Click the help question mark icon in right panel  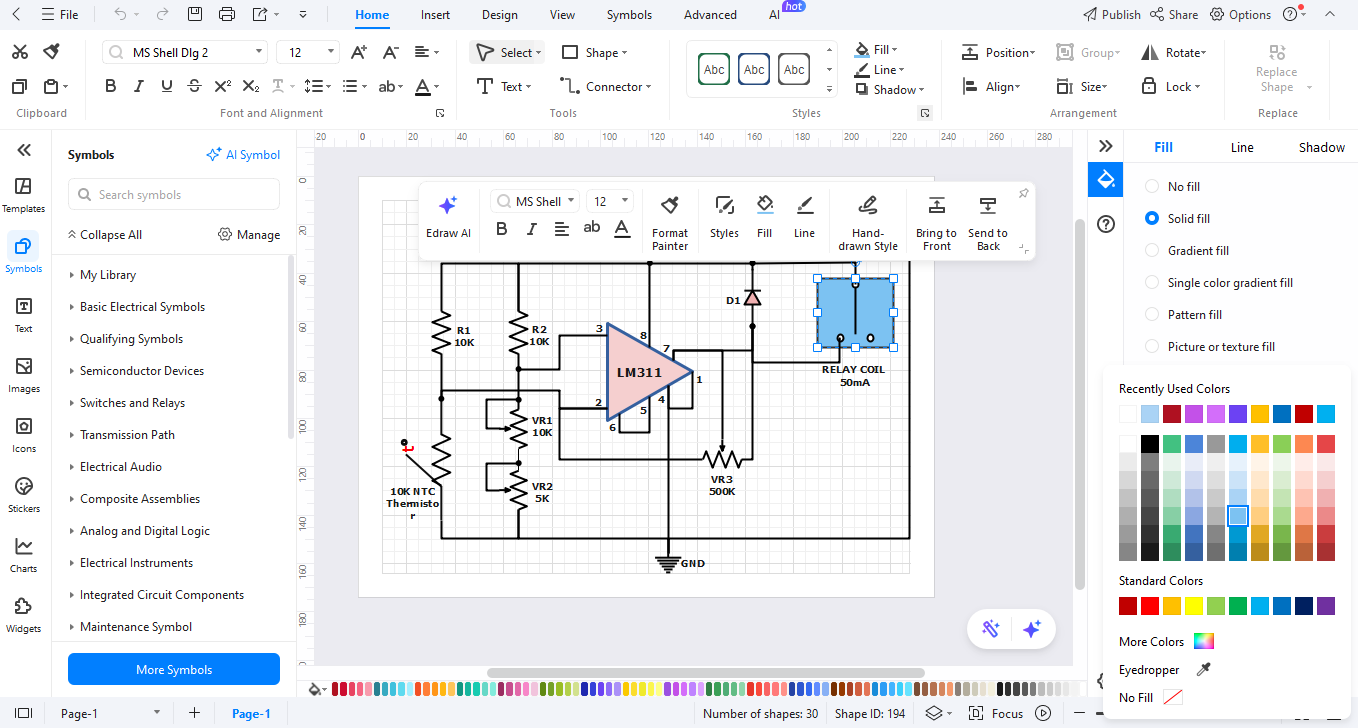click(x=1106, y=224)
